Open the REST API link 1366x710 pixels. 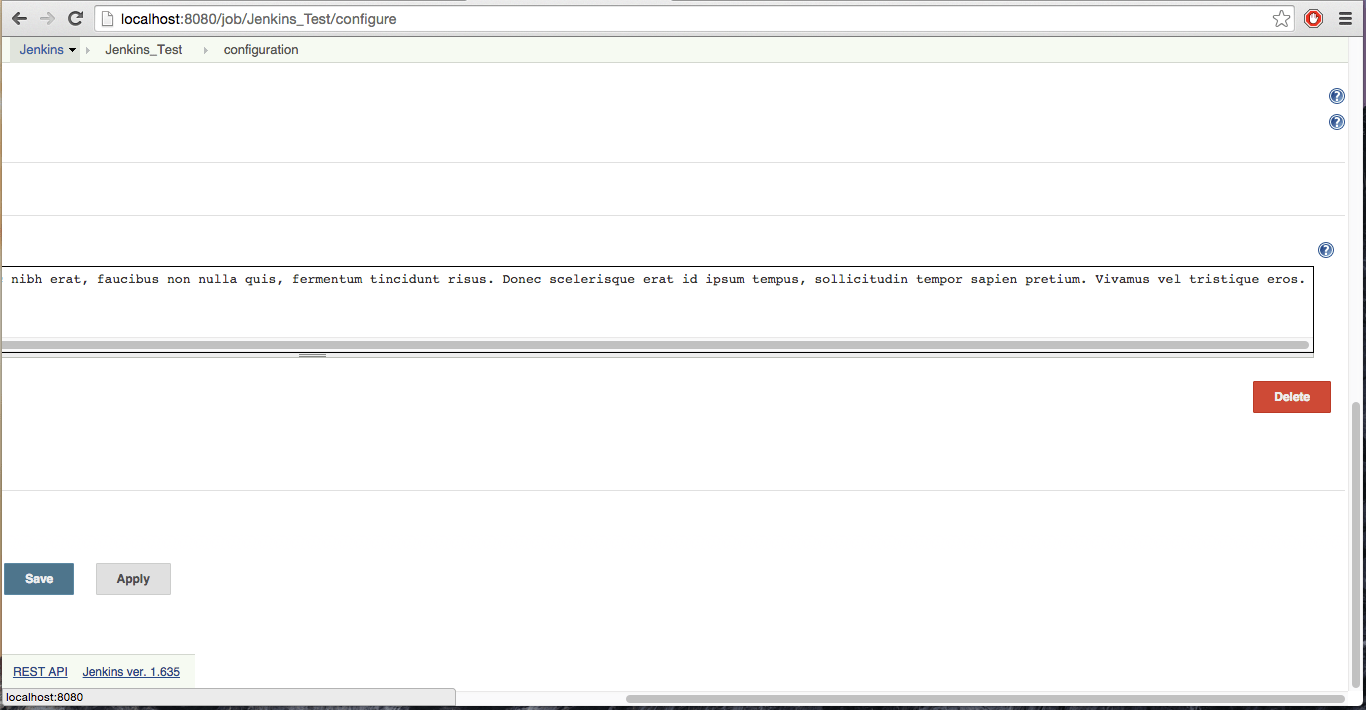[x=40, y=672]
